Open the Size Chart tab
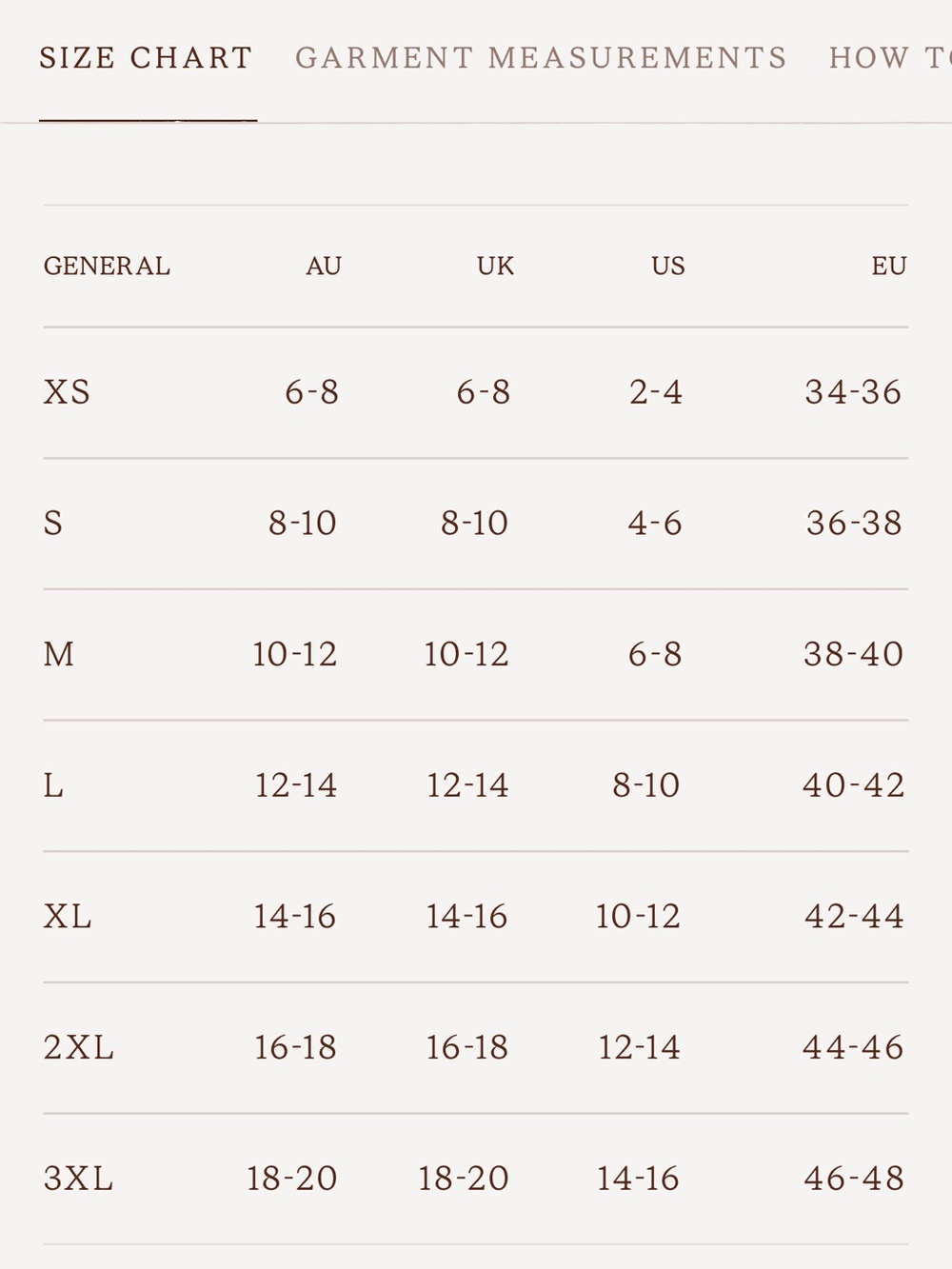 (146, 58)
